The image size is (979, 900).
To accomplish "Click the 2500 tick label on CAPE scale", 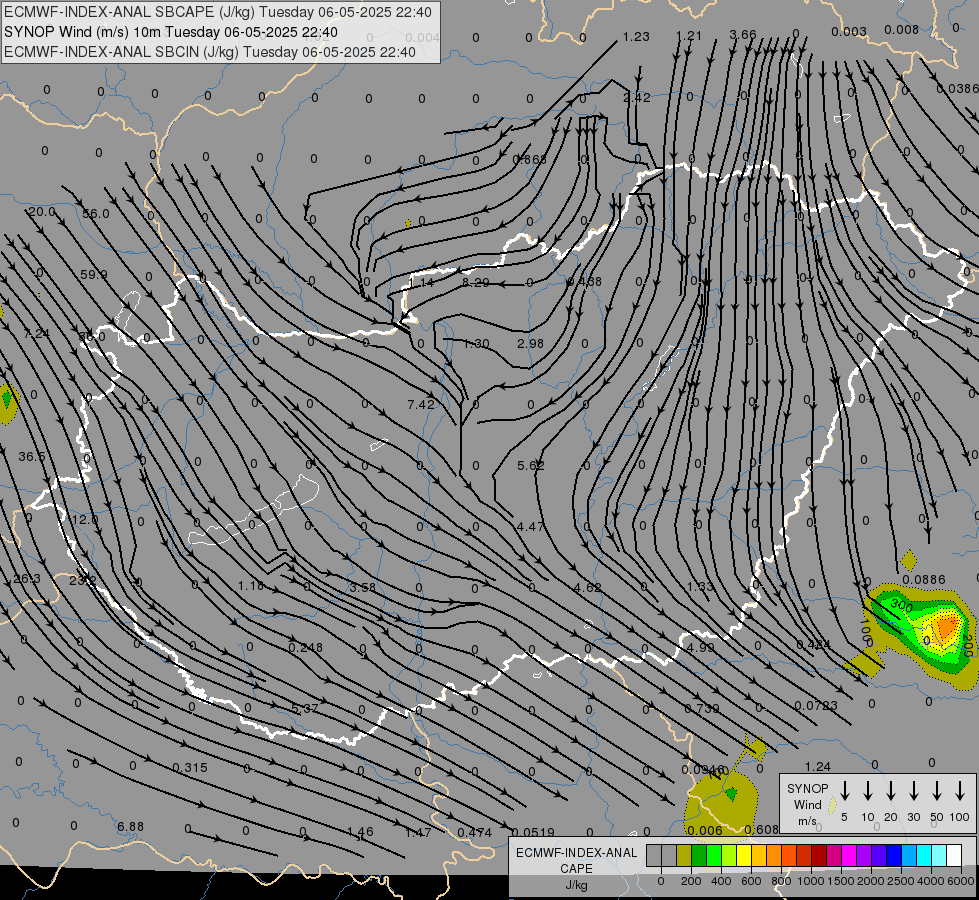I will (x=901, y=881).
